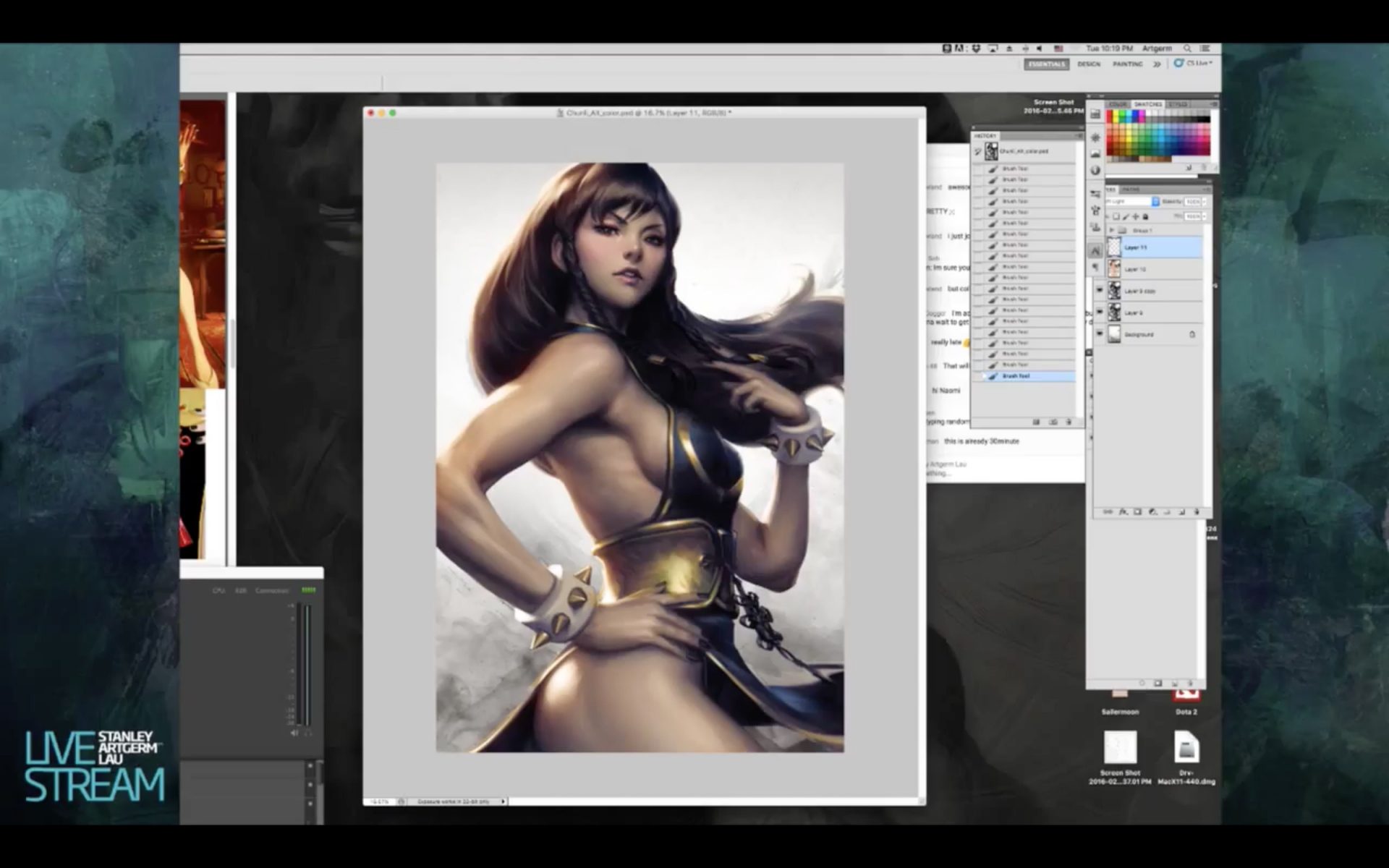Click the History snapshot thumbnail

pyautogui.click(x=991, y=151)
